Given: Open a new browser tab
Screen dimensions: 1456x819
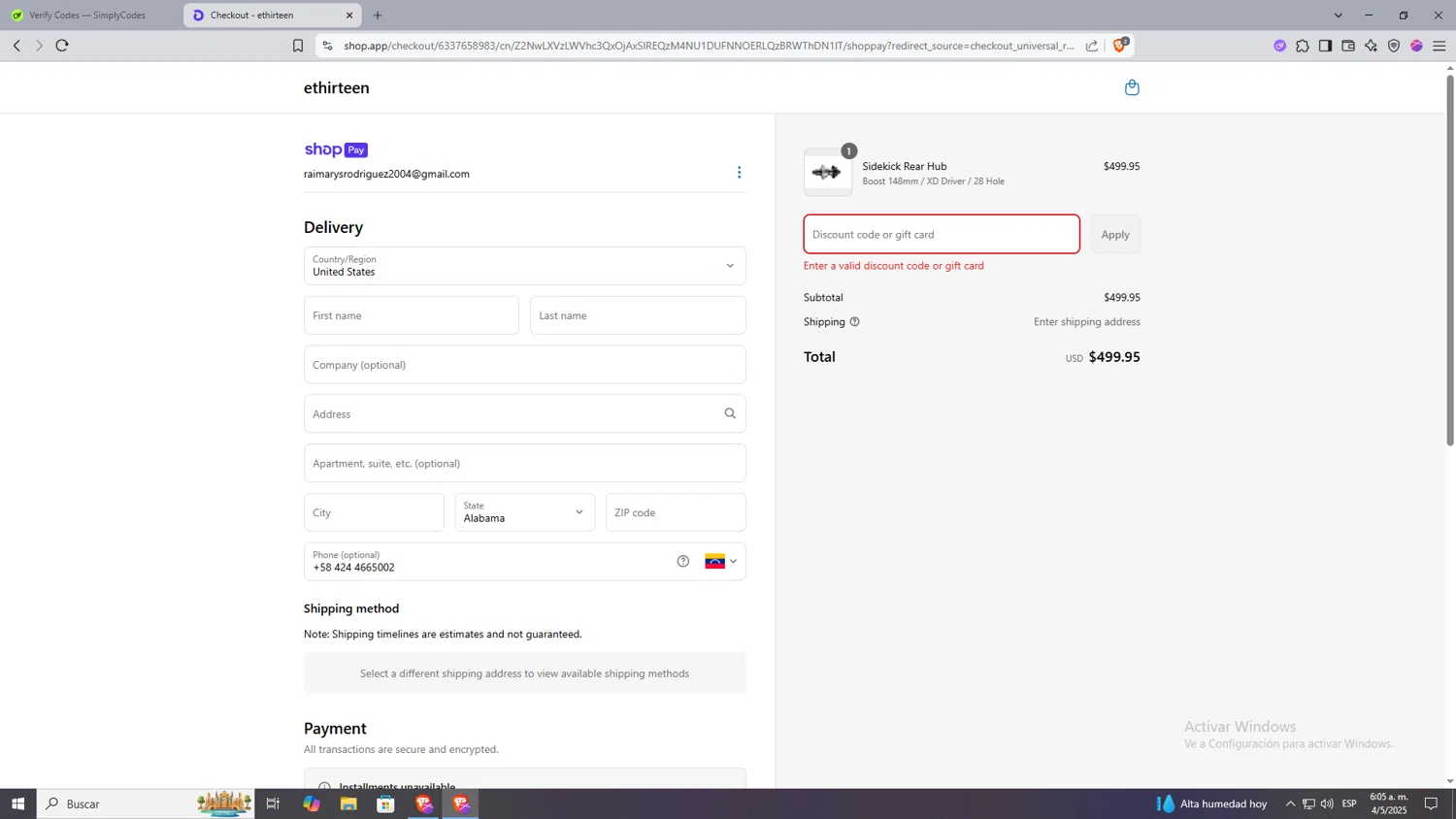Looking at the screenshot, I should (378, 16).
